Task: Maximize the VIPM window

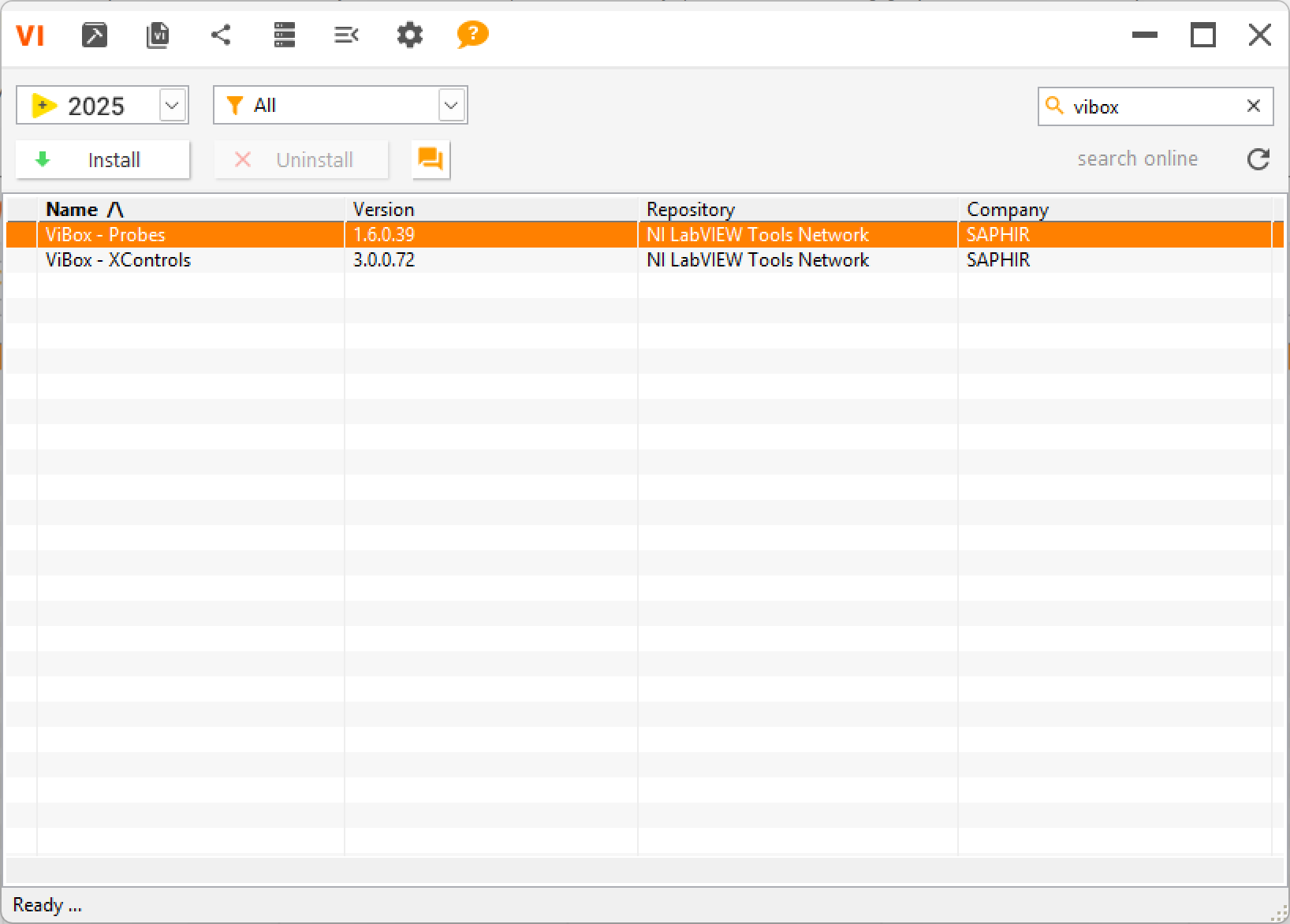Action: tap(1202, 35)
